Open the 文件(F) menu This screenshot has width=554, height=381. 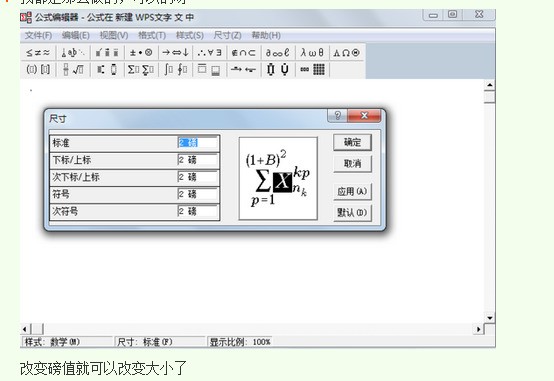click(39, 35)
